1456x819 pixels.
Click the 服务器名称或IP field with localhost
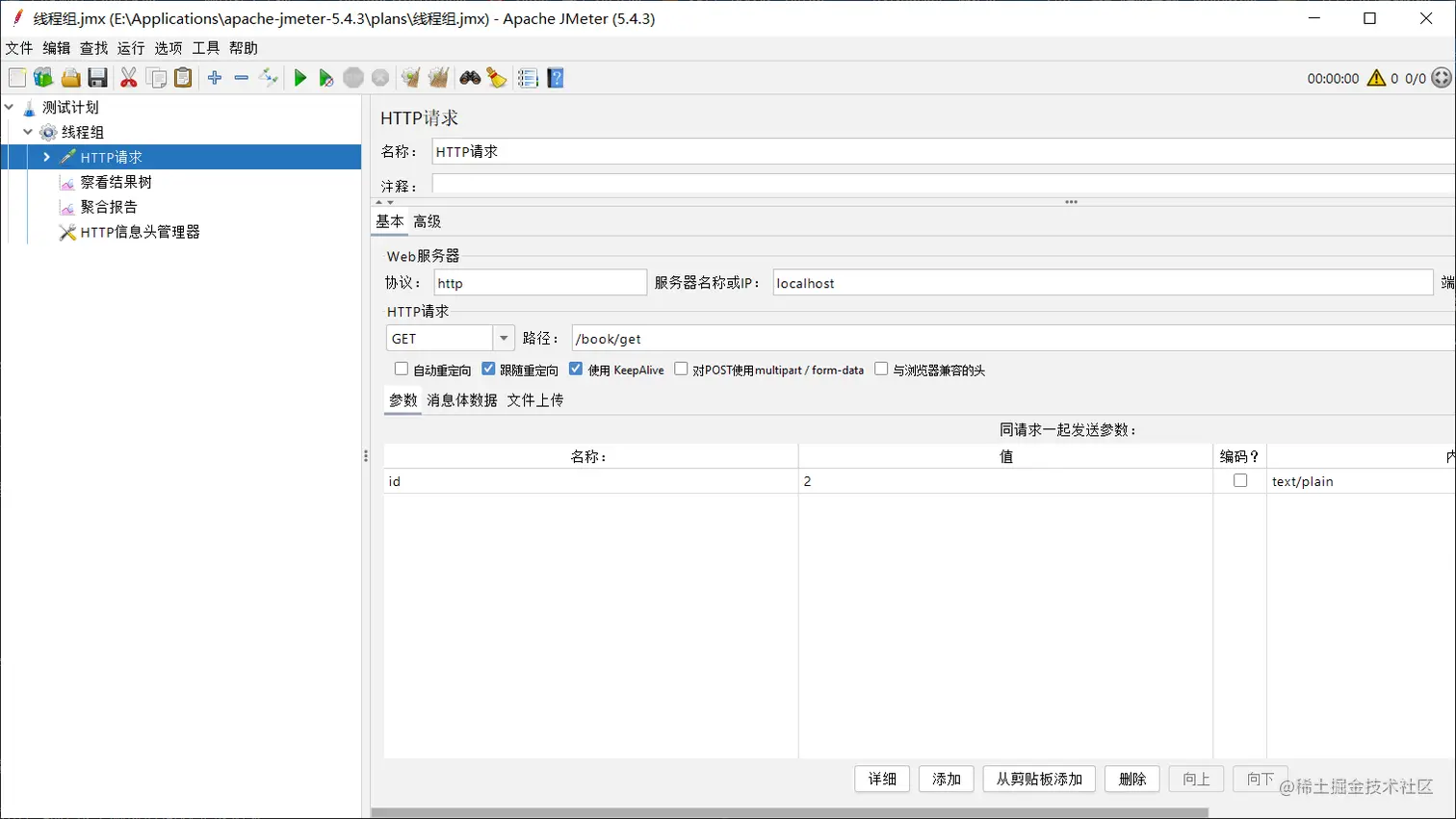click(x=1104, y=283)
